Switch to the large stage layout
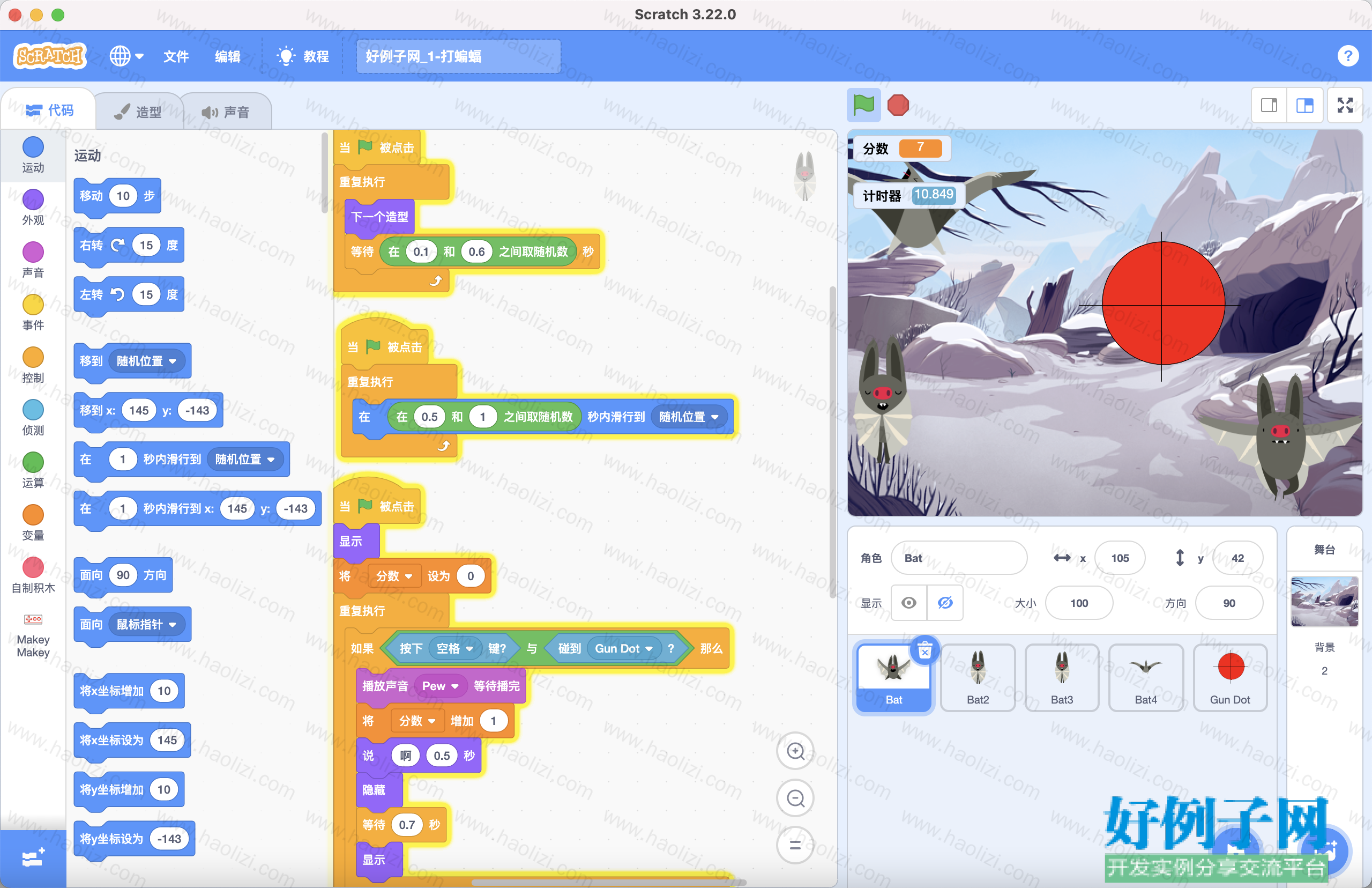1372x888 pixels. (x=1304, y=106)
